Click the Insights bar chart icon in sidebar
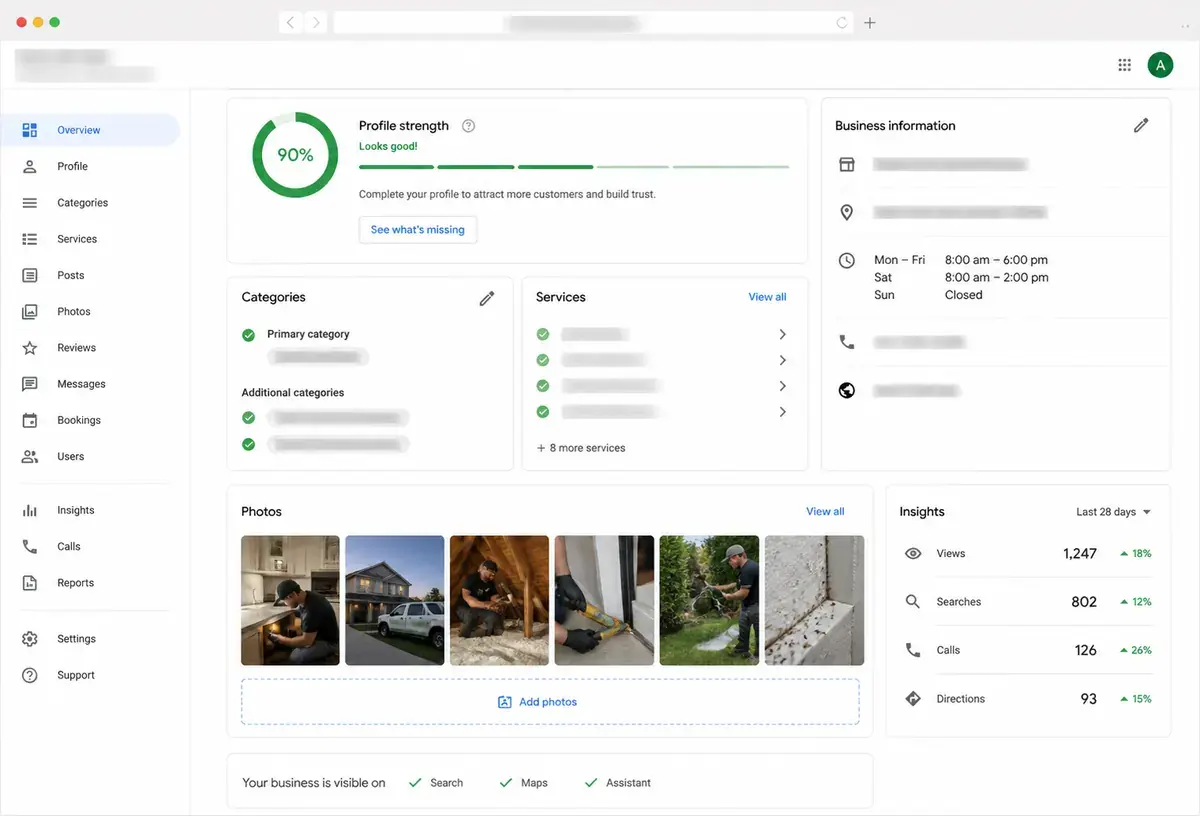This screenshot has height=816, width=1200. coord(30,510)
